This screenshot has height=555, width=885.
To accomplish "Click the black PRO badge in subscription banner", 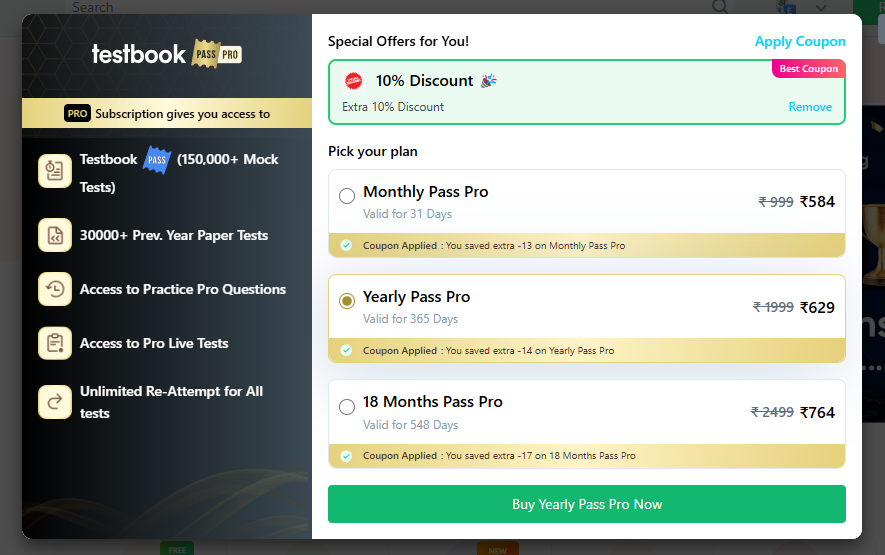I will point(77,113).
